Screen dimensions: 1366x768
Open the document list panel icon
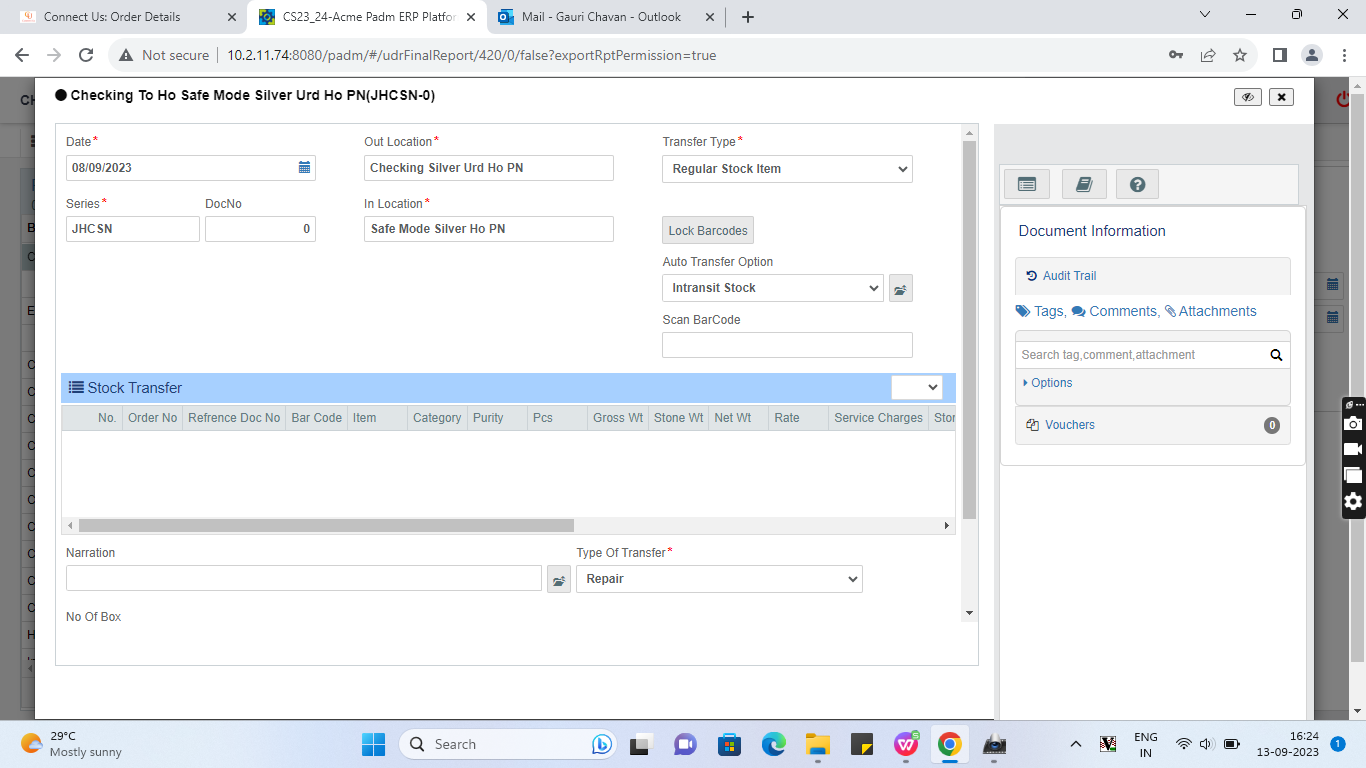click(1026, 184)
